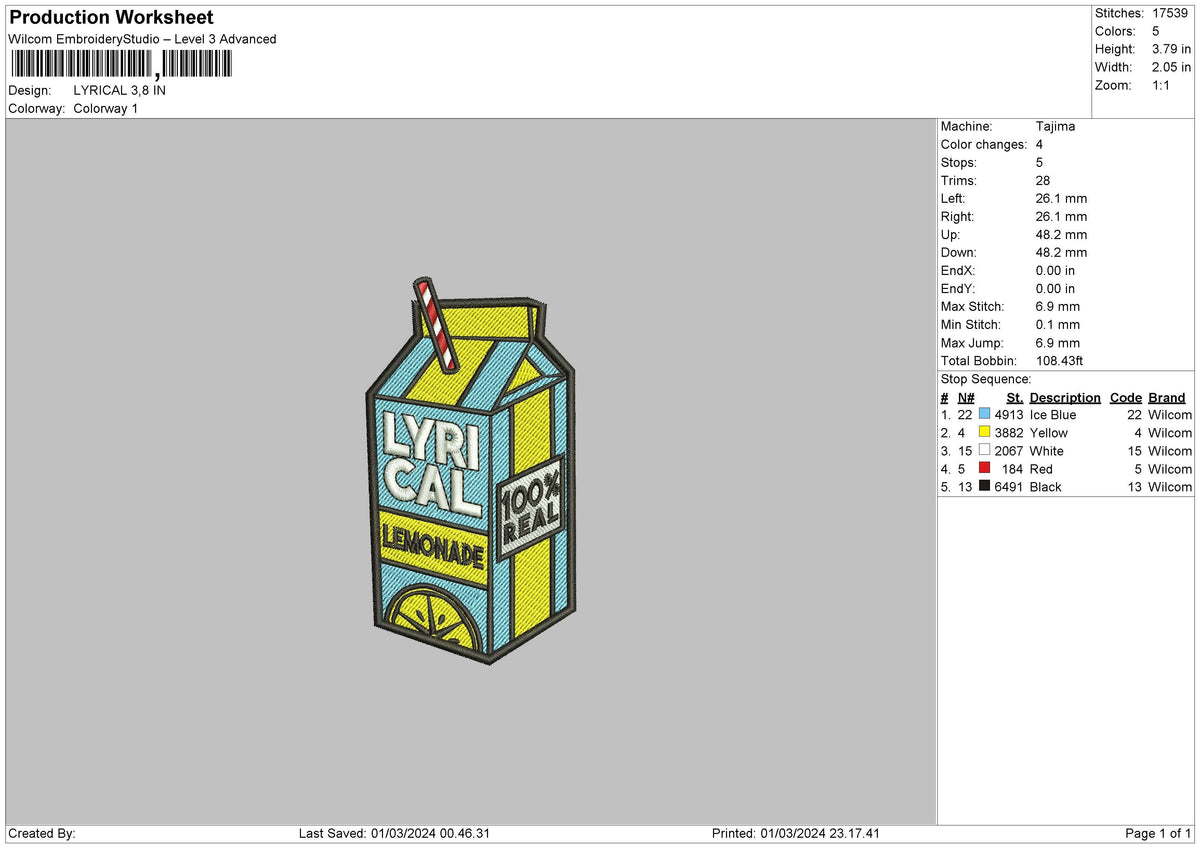Click the 'Description' column header
The height and width of the screenshot is (848, 1200).
tap(1065, 397)
